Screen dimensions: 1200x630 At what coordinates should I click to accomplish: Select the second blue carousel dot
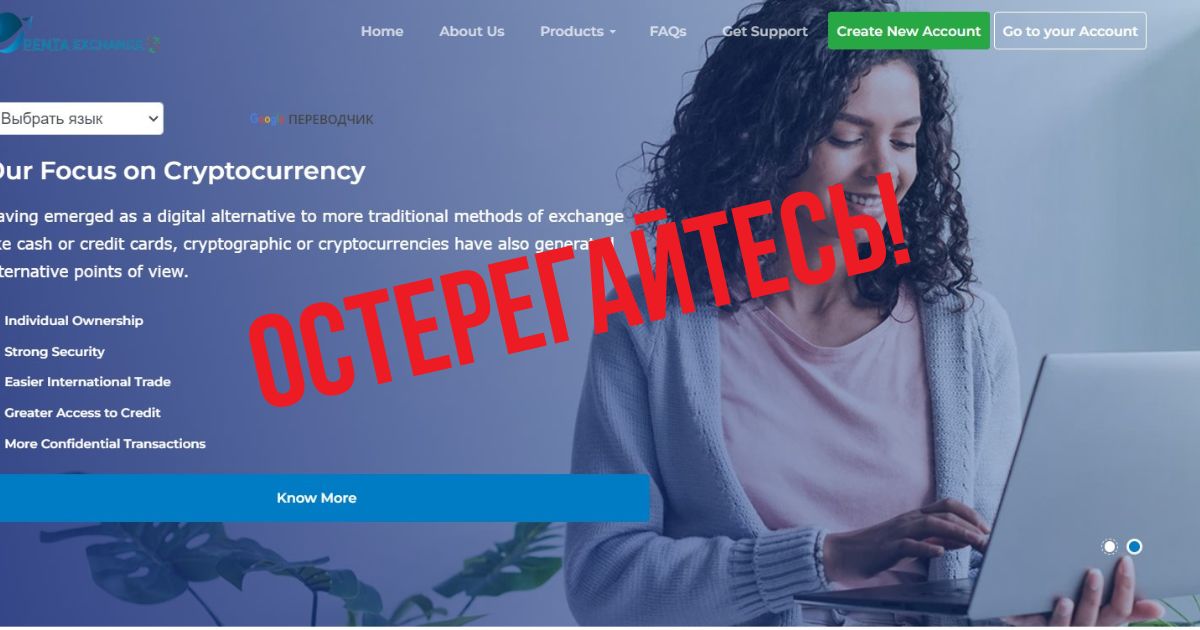click(x=1134, y=547)
